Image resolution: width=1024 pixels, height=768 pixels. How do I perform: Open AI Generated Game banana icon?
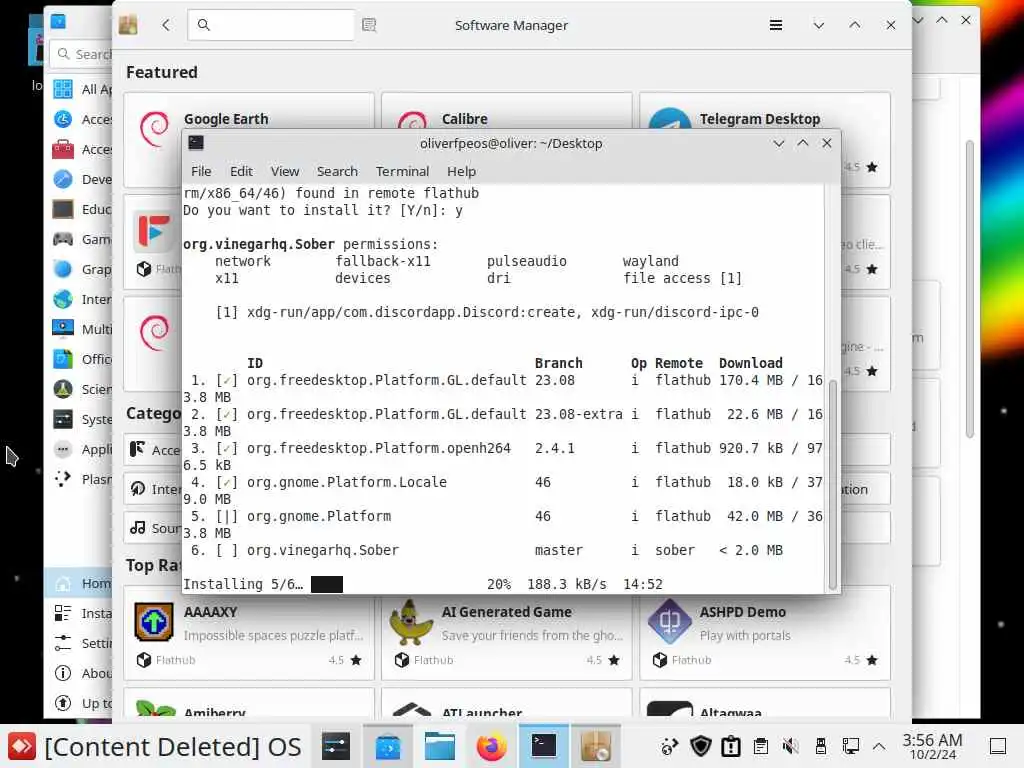click(411, 622)
